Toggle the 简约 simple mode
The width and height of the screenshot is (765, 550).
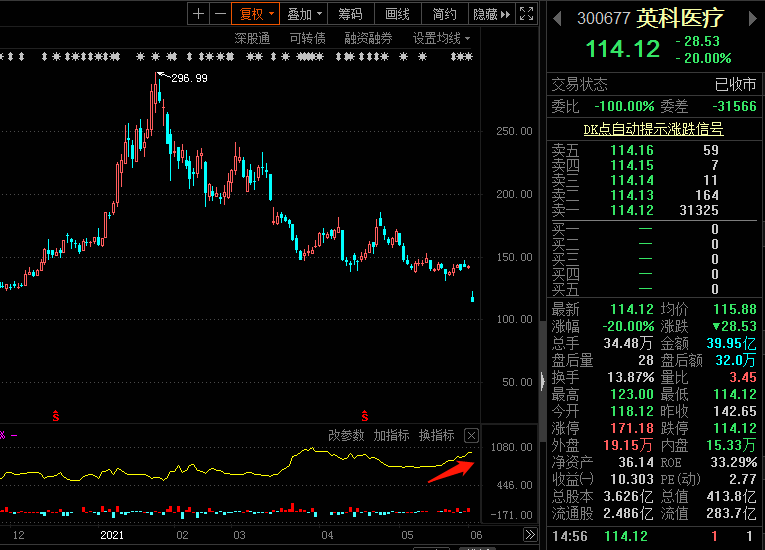444,14
